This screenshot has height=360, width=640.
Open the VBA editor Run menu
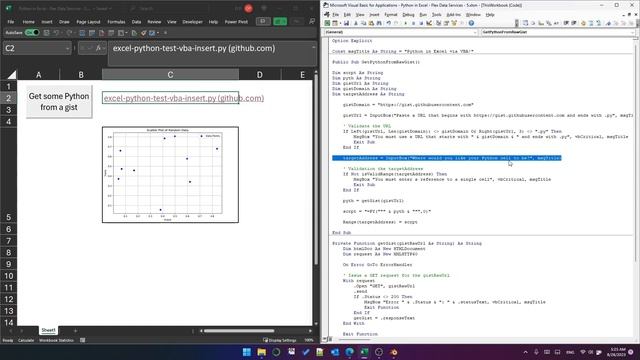coord(423,15)
